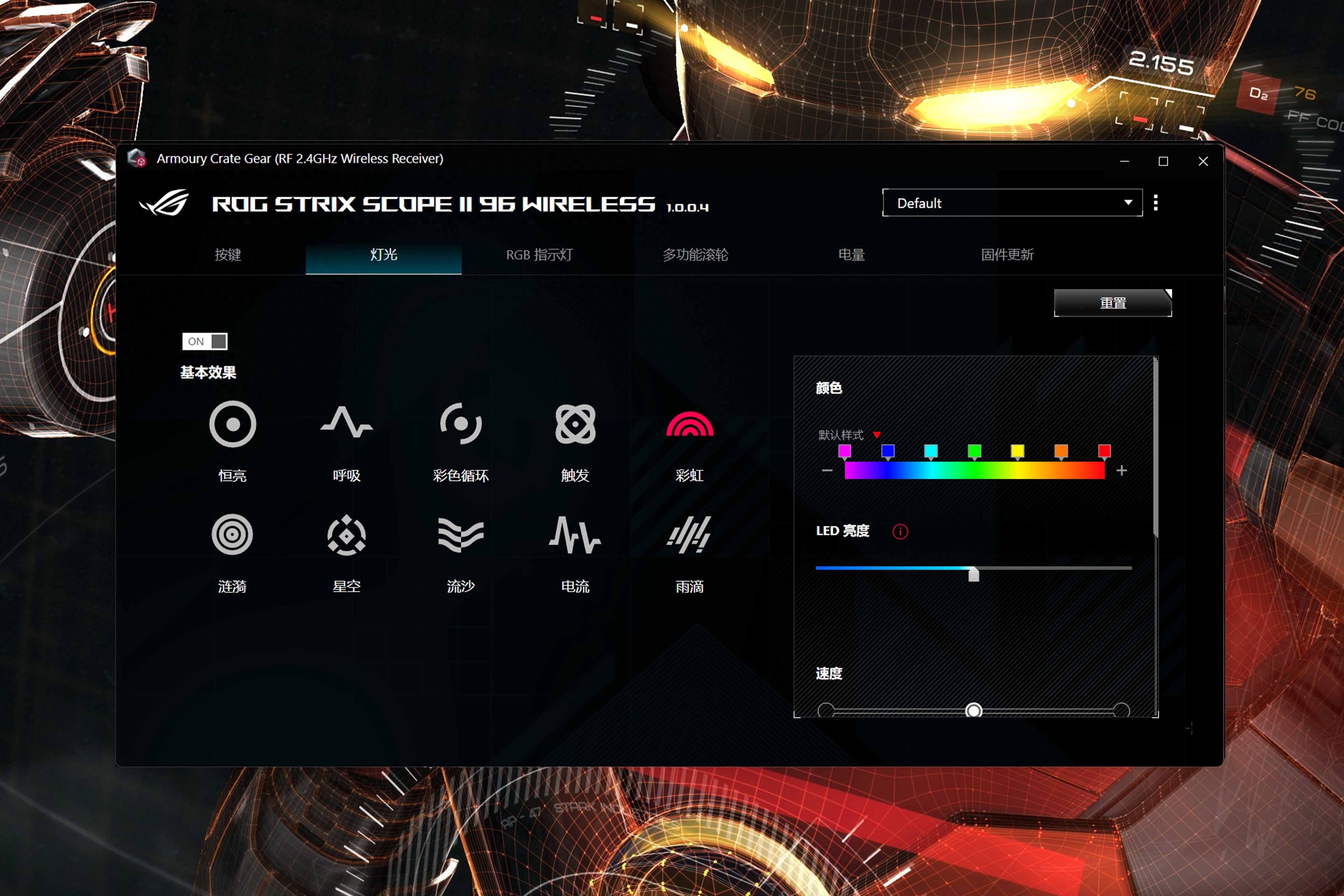Set 速度 speed to slowest left endpoint
Viewport: 1344px width, 896px height.
pos(826,710)
